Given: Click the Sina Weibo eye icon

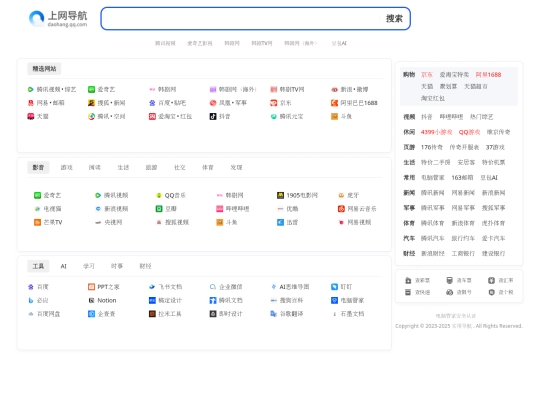Looking at the screenshot, I should (x=334, y=90).
